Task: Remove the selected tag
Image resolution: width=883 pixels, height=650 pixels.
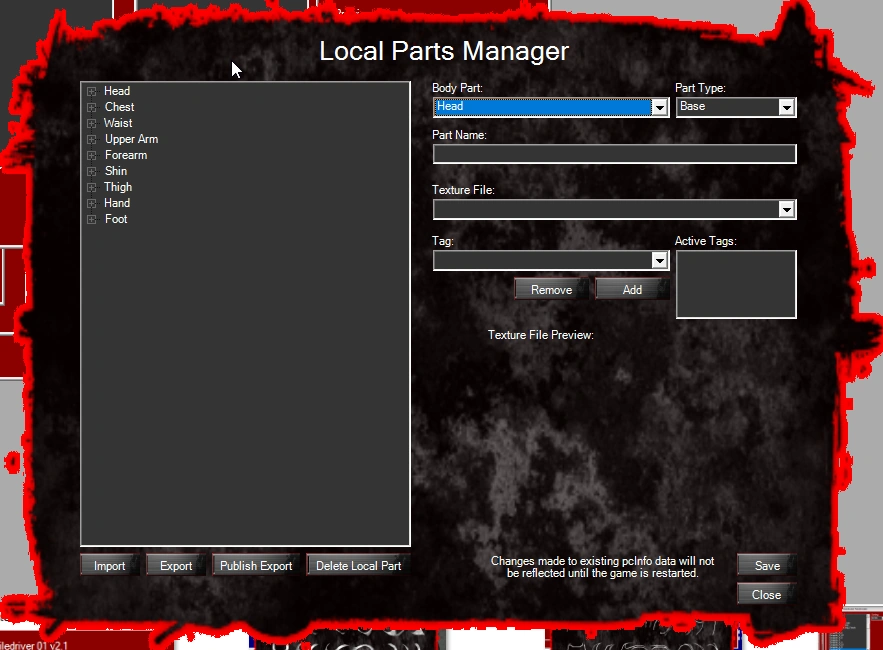Action: [550, 289]
